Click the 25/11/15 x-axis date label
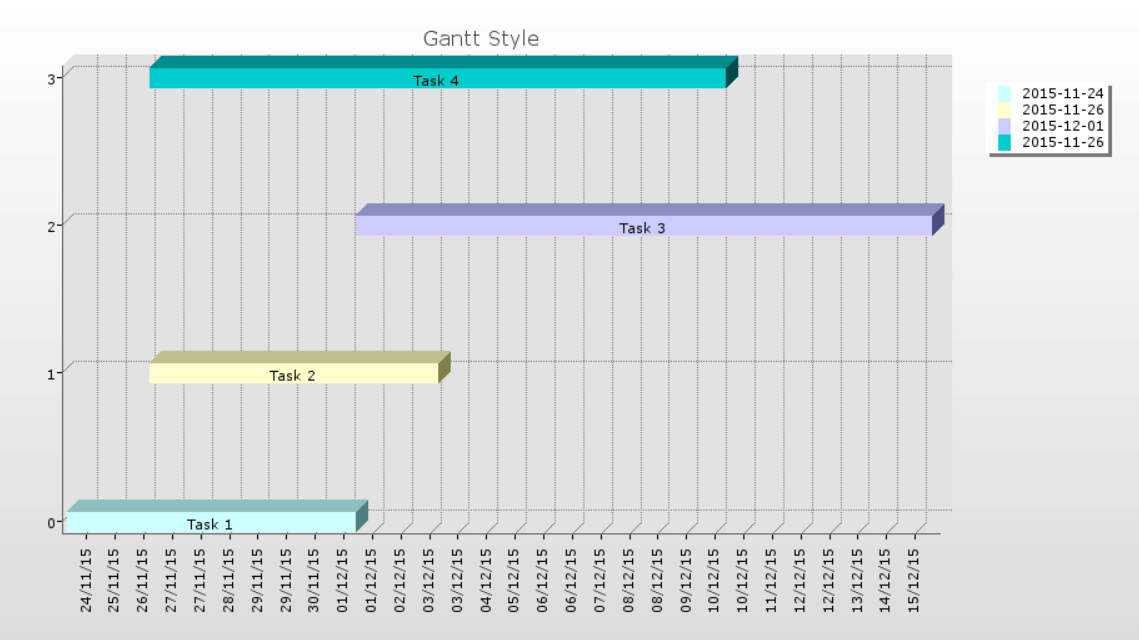Screen dimensions: 1139x640 coord(113,580)
